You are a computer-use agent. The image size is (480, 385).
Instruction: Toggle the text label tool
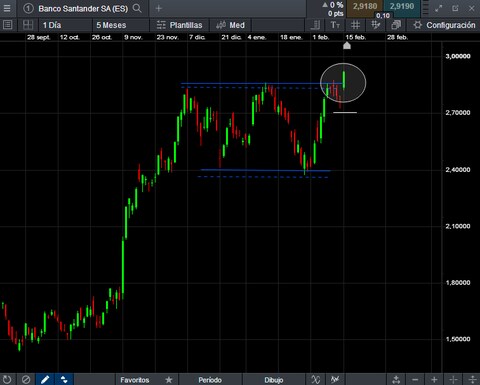tap(335, 25)
